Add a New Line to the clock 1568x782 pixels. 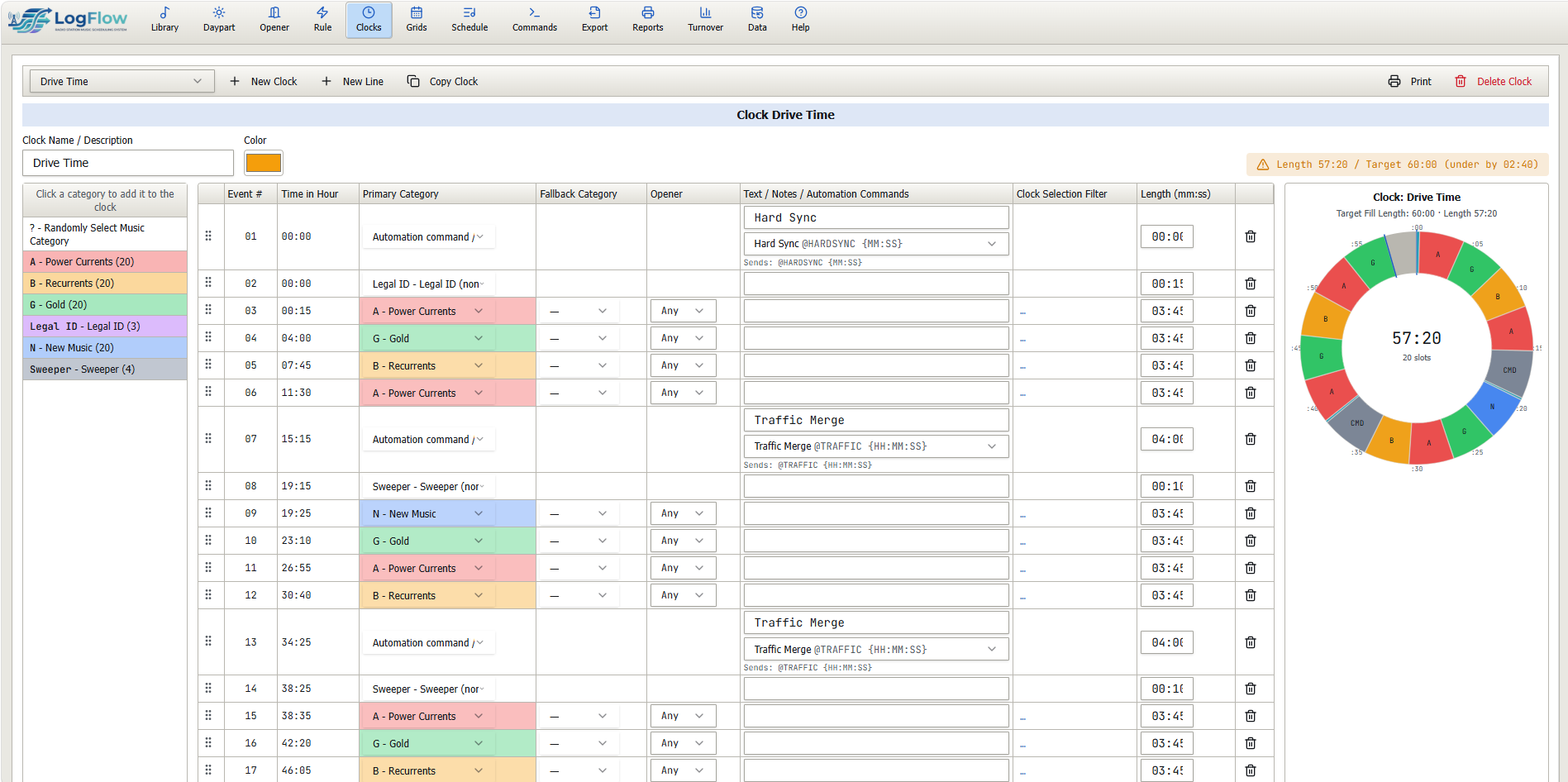coord(352,81)
